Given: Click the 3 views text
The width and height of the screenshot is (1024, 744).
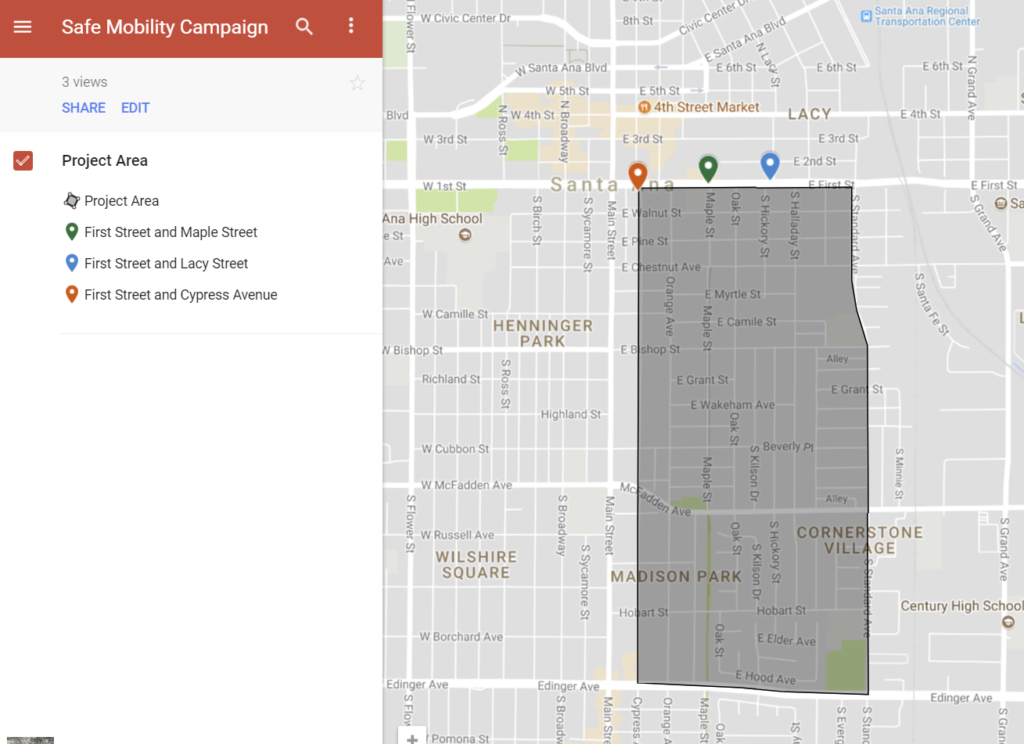Looking at the screenshot, I should tap(84, 82).
